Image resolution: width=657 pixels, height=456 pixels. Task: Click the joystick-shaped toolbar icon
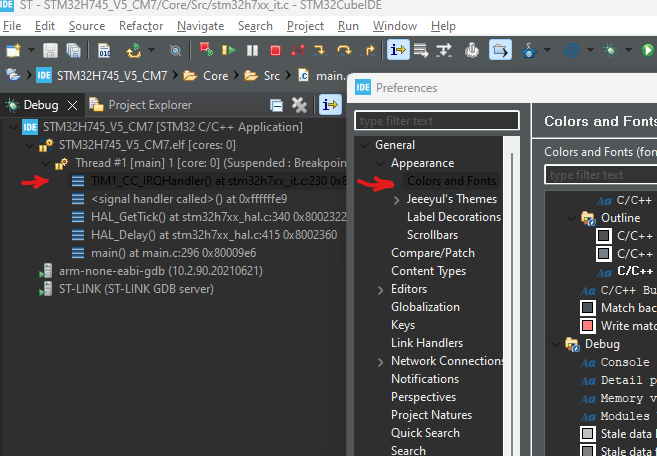tap(472, 50)
